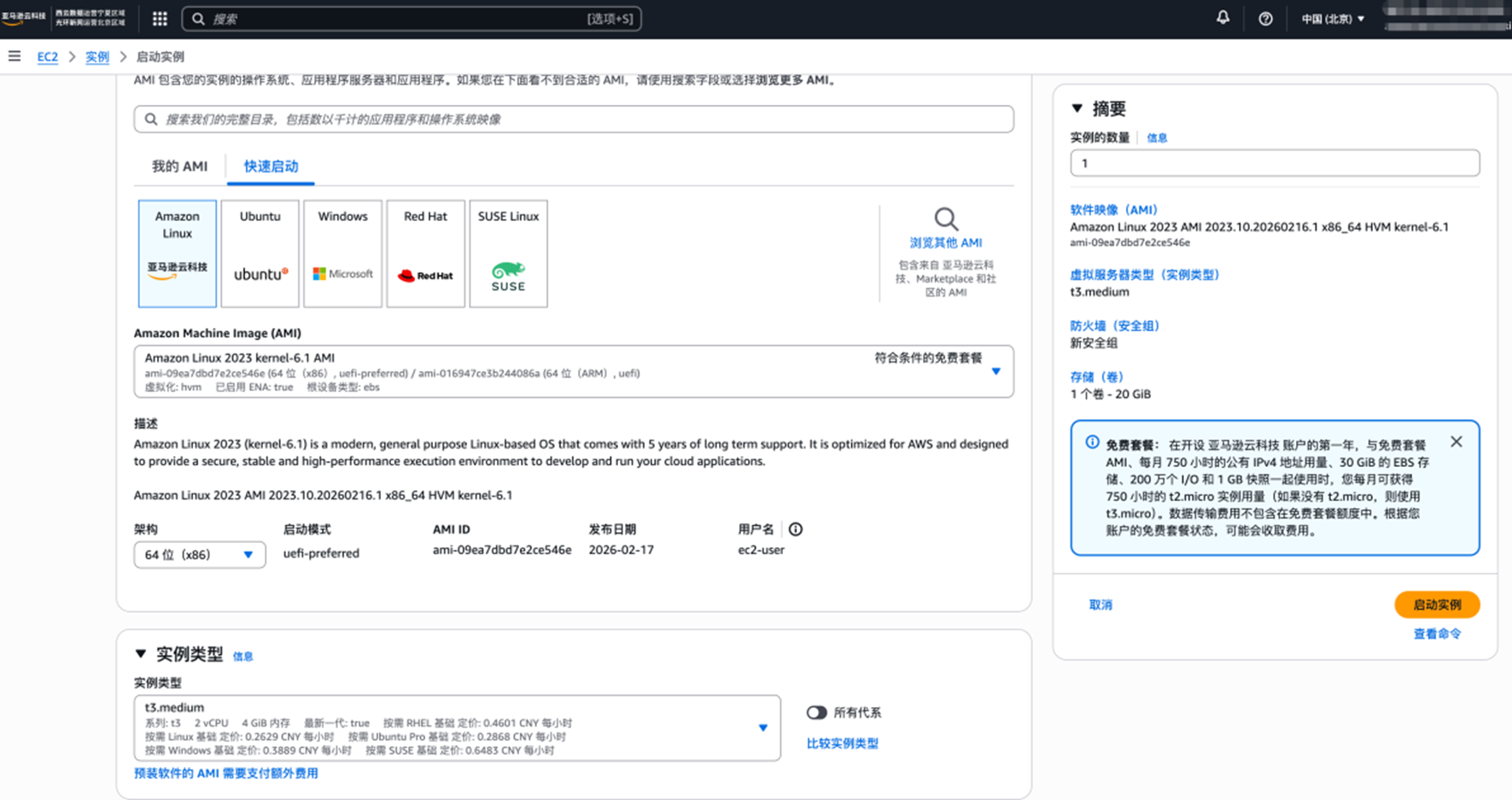Open the hamburger navigation menu
The height and width of the screenshot is (800, 1512).
click(x=15, y=56)
